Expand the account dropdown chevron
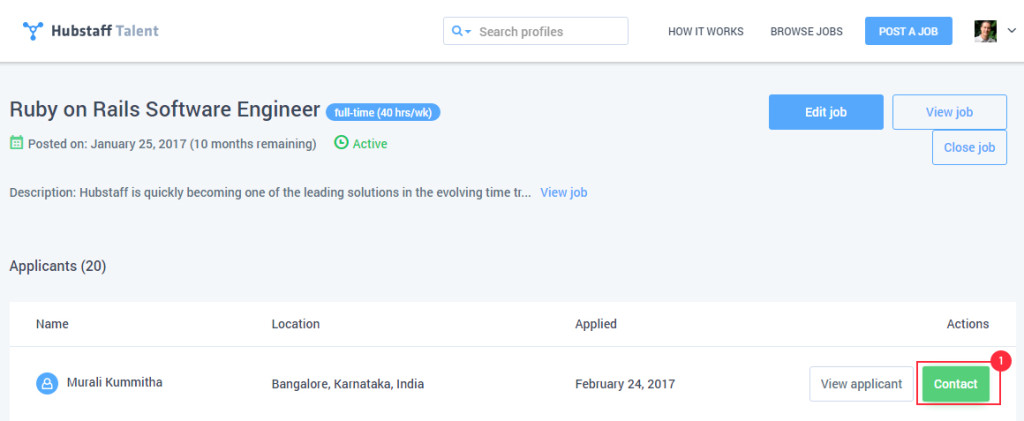The width and height of the screenshot is (1024, 421). pyautogui.click(x=1010, y=31)
